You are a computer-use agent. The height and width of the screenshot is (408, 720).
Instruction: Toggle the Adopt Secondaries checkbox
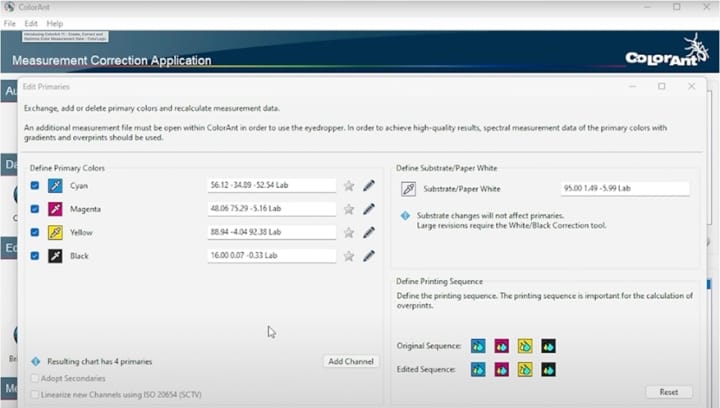coord(34,379)
